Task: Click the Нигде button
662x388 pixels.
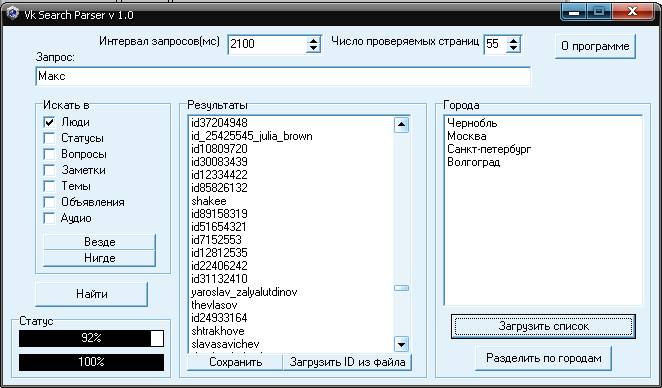Action: (x=100, y=258)
